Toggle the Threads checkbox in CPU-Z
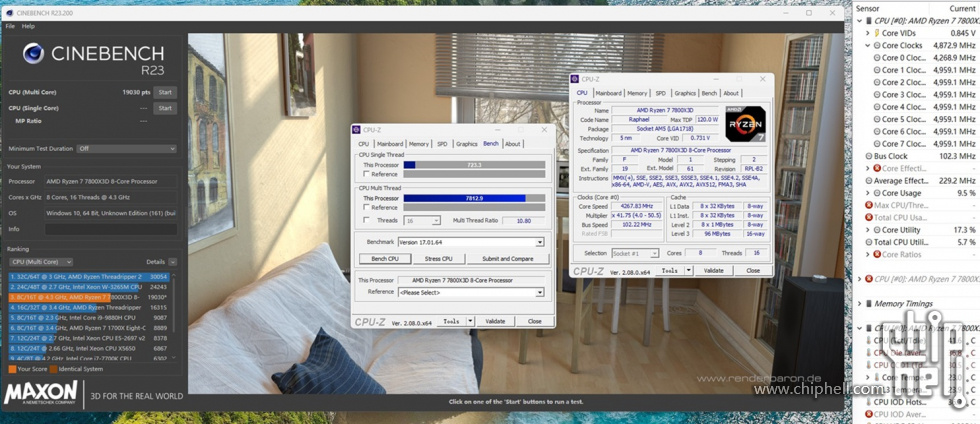This screenshot has width=980, height=424. pos(367,220)
